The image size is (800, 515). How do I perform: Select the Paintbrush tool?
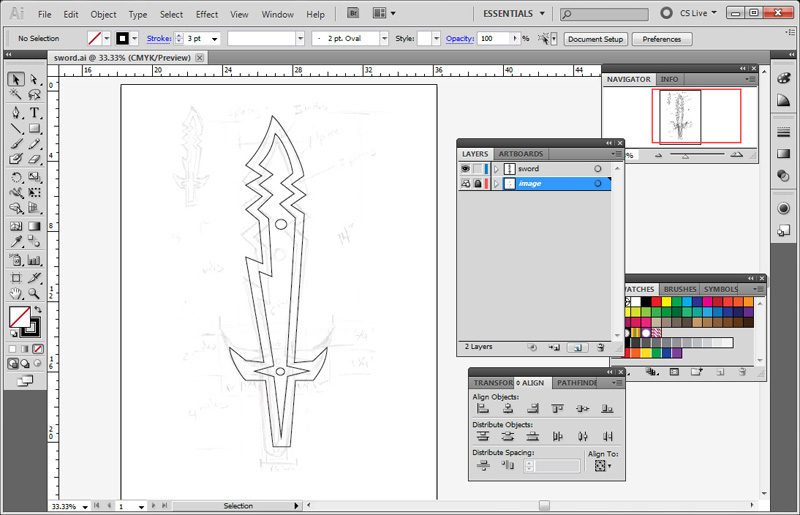[15, 144]
